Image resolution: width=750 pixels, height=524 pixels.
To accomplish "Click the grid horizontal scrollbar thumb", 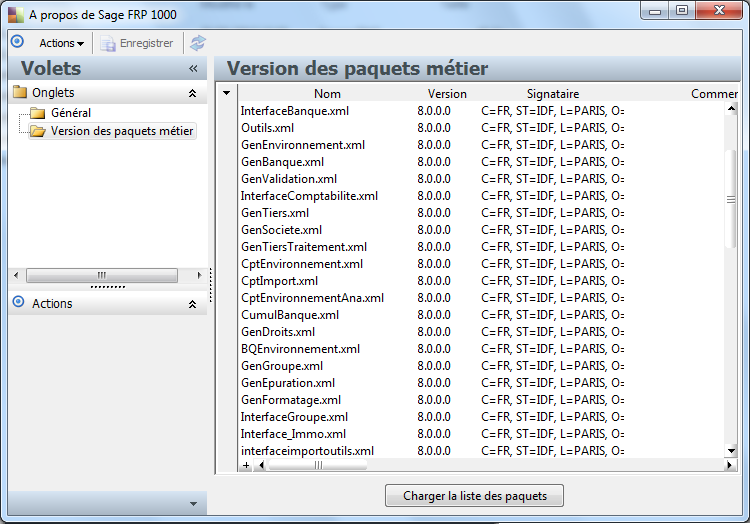I will click(x=318, y=465).
